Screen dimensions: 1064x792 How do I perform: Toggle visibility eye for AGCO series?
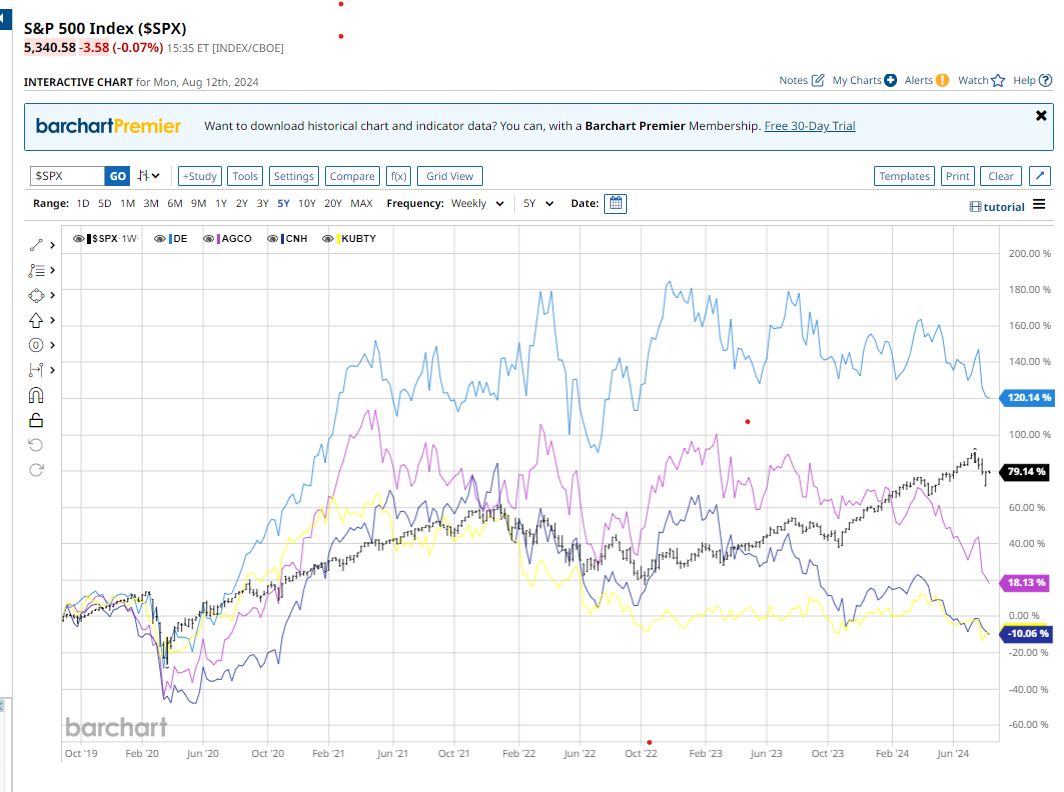208,239
